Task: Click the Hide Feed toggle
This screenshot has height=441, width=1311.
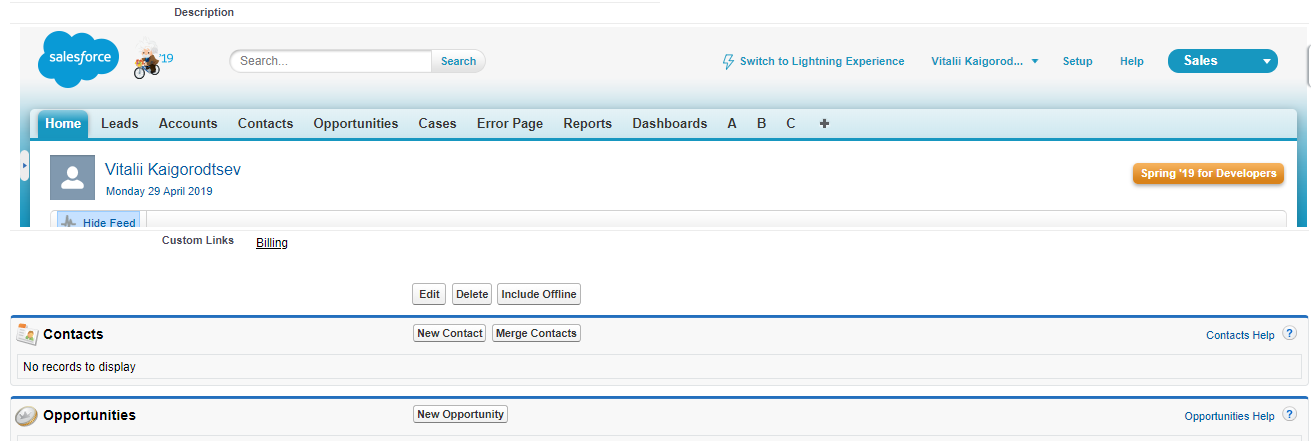Action: [98, 222]
